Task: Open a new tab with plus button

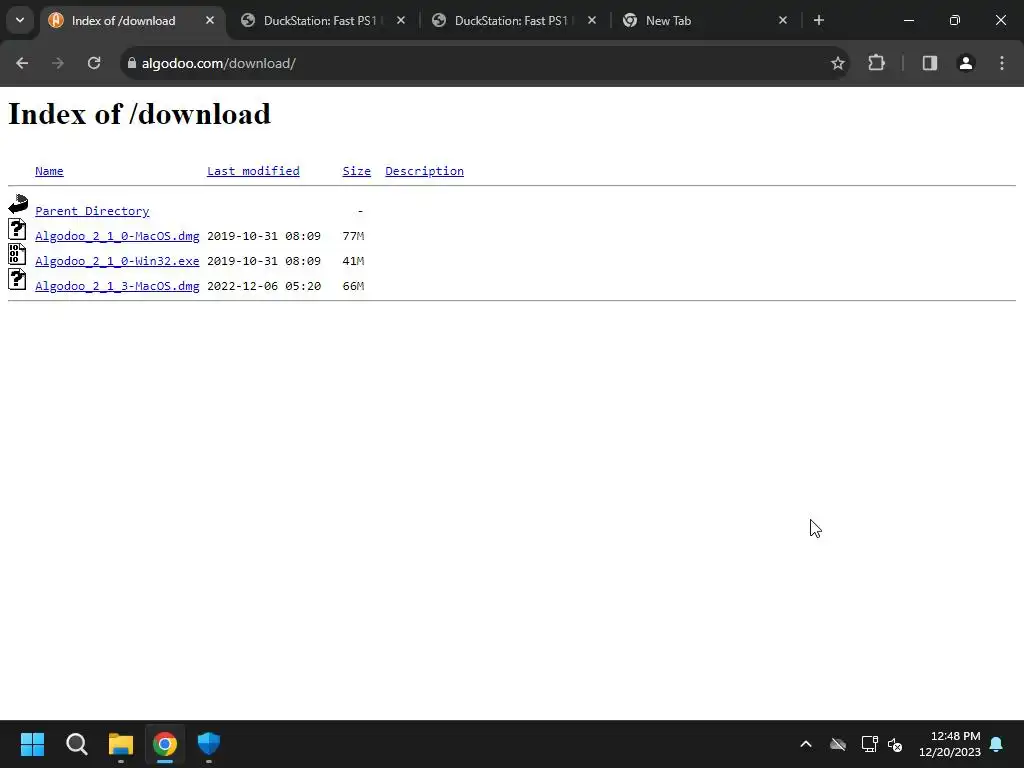Action: (819, 20)
